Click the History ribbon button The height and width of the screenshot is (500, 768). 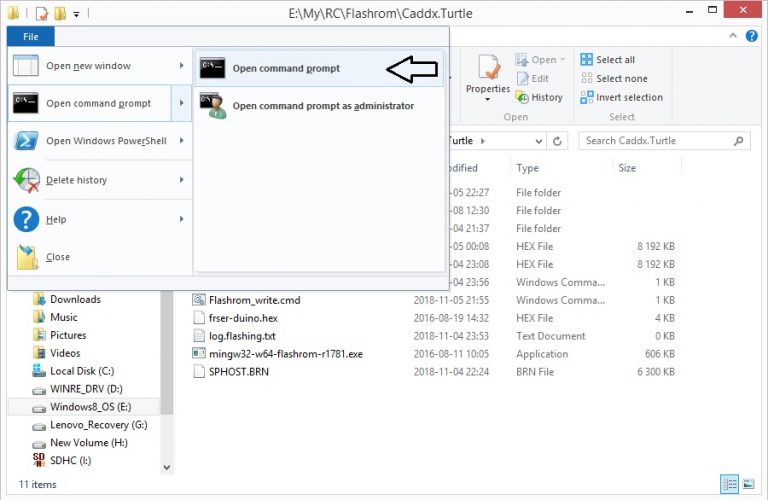coord(539,97)
